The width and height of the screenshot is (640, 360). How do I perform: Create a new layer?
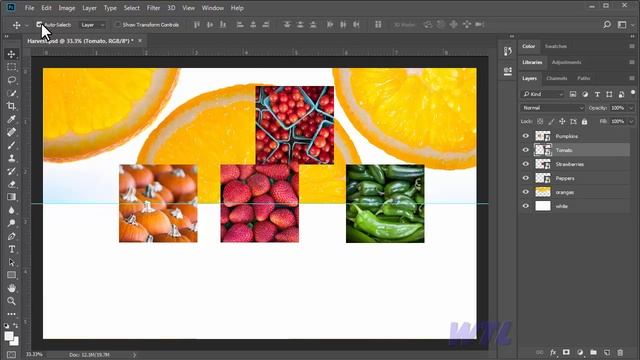tap(607, 352)
